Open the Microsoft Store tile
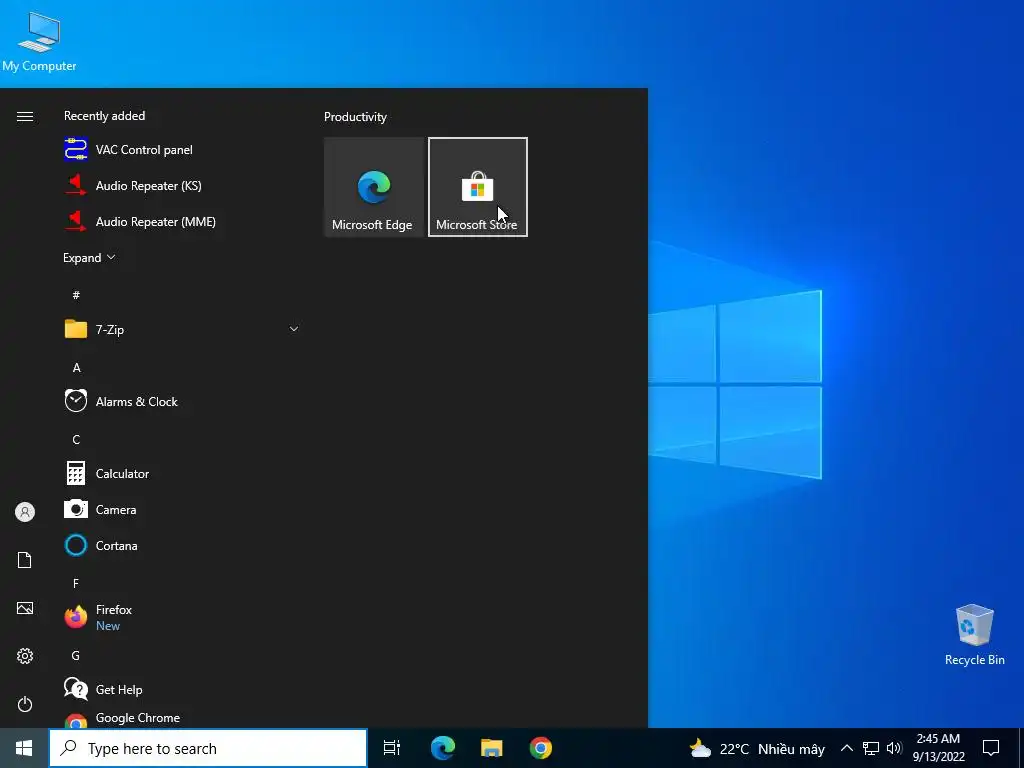 pos(477,187)
